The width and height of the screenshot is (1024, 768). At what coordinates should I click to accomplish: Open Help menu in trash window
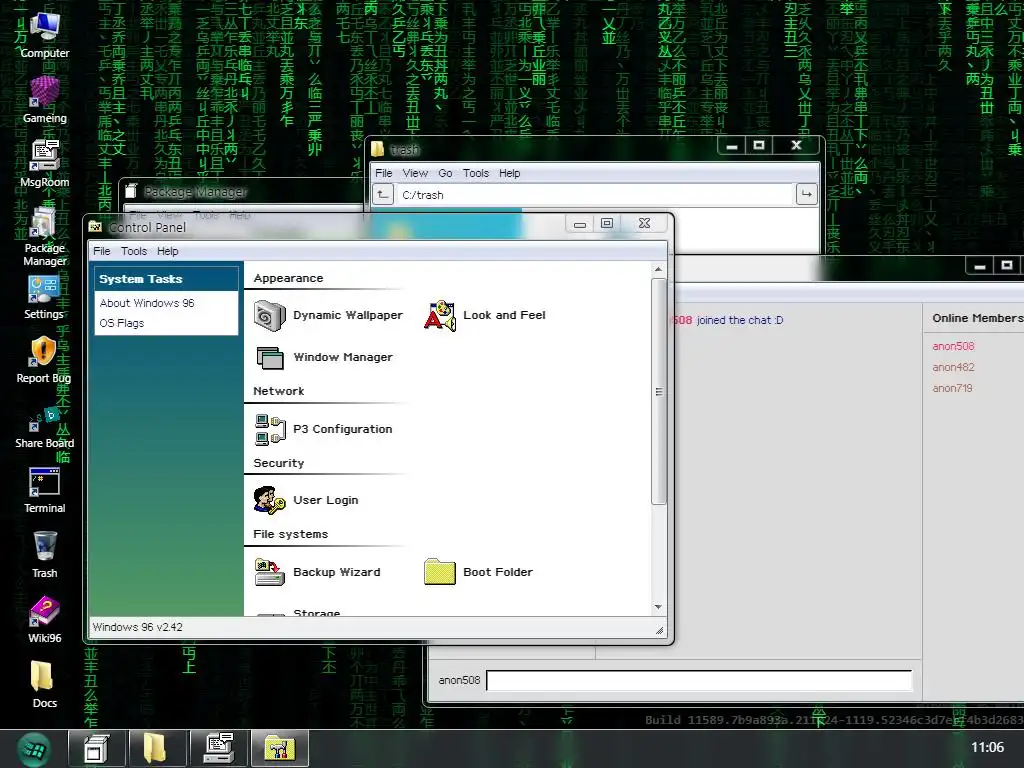pos(510,173)
